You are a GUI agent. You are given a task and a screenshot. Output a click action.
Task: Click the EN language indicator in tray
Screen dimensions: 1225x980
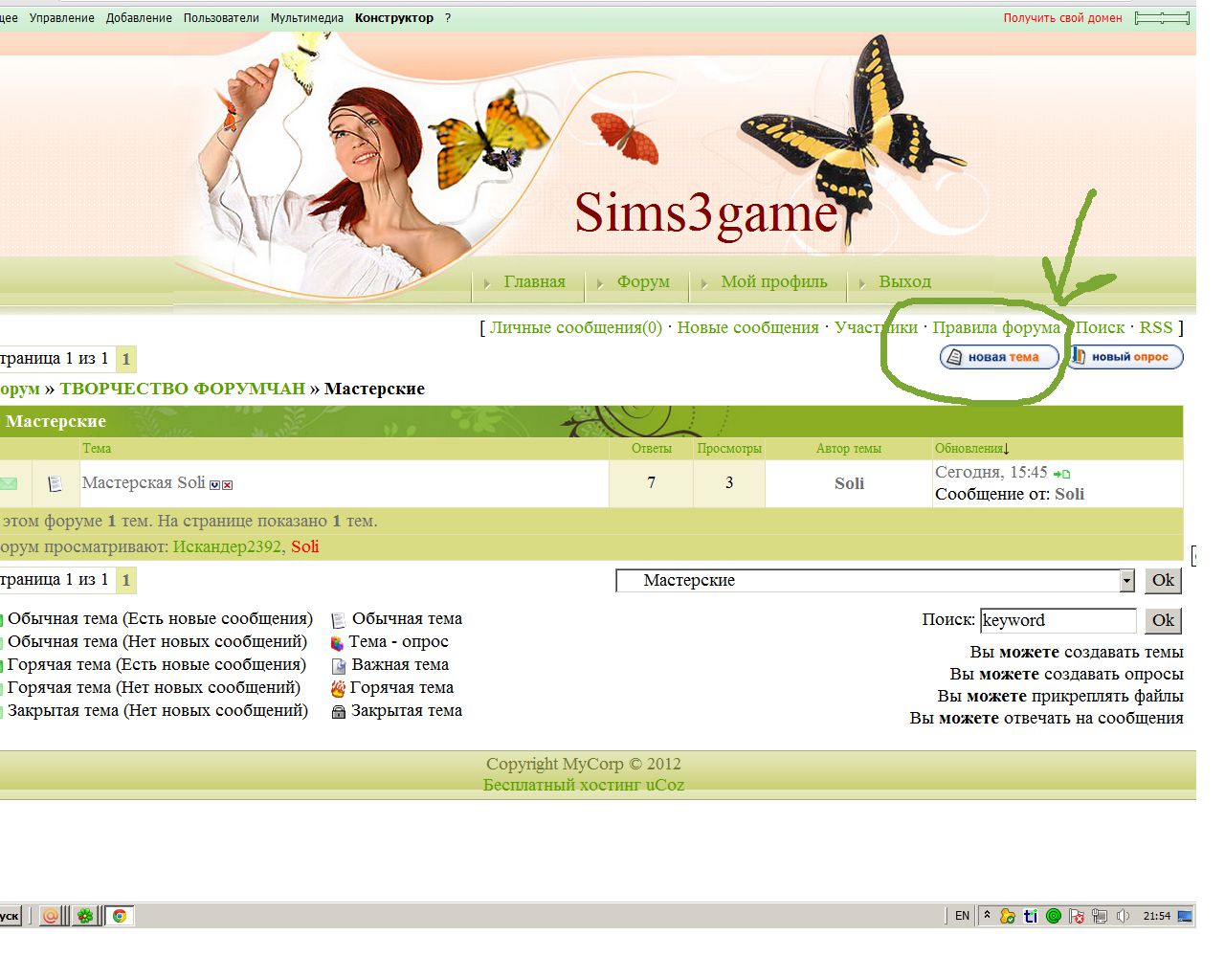[962, 916]
